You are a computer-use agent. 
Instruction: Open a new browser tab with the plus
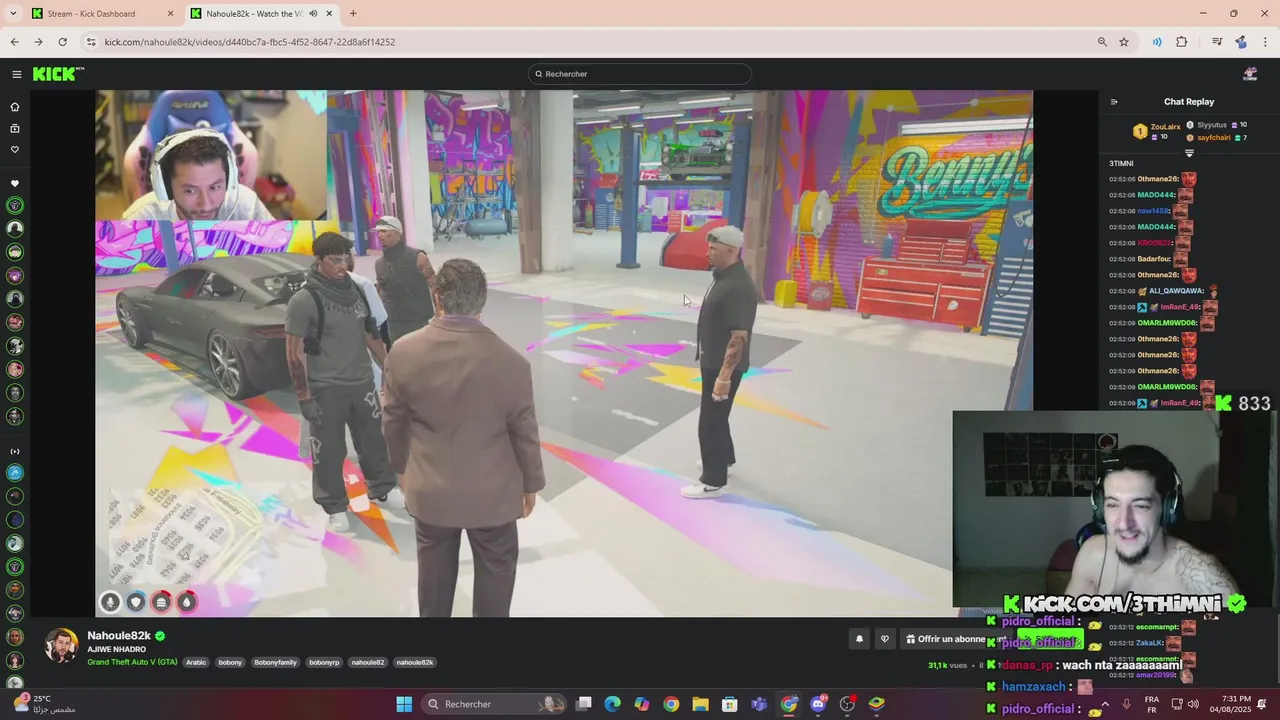[353, 13]
